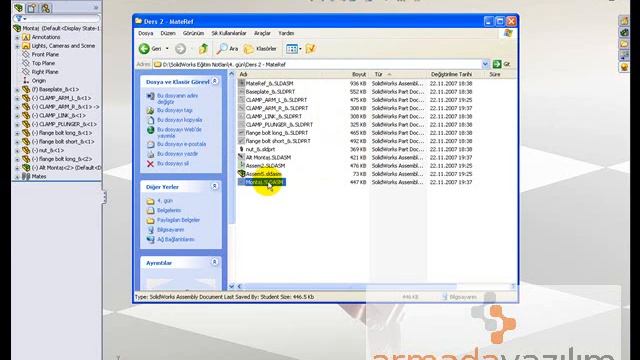Click the Ara search button
Screen dimensions: 640x360
pos(228,49)
